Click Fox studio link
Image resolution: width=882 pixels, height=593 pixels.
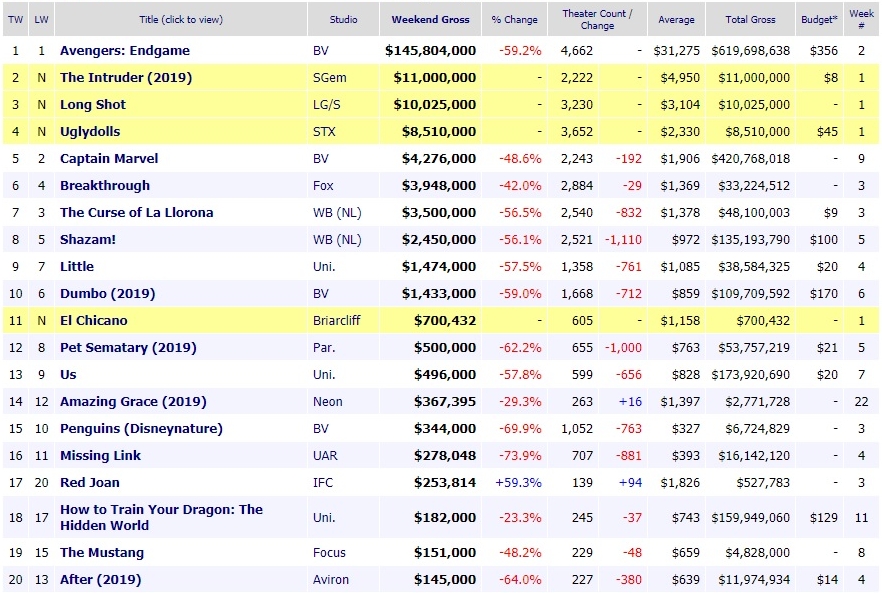point(323,186)
